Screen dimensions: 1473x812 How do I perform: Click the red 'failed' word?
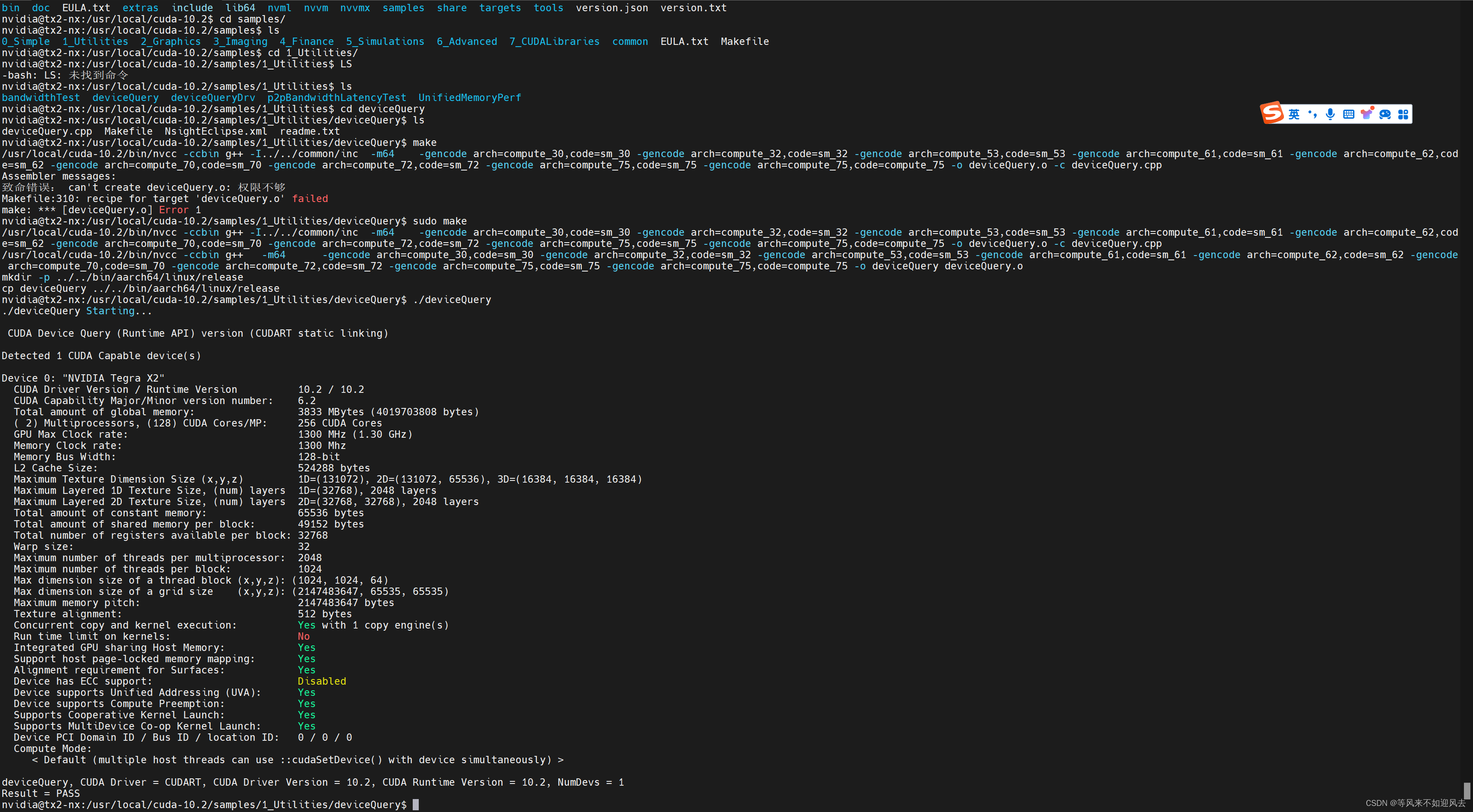pos(310,199)
